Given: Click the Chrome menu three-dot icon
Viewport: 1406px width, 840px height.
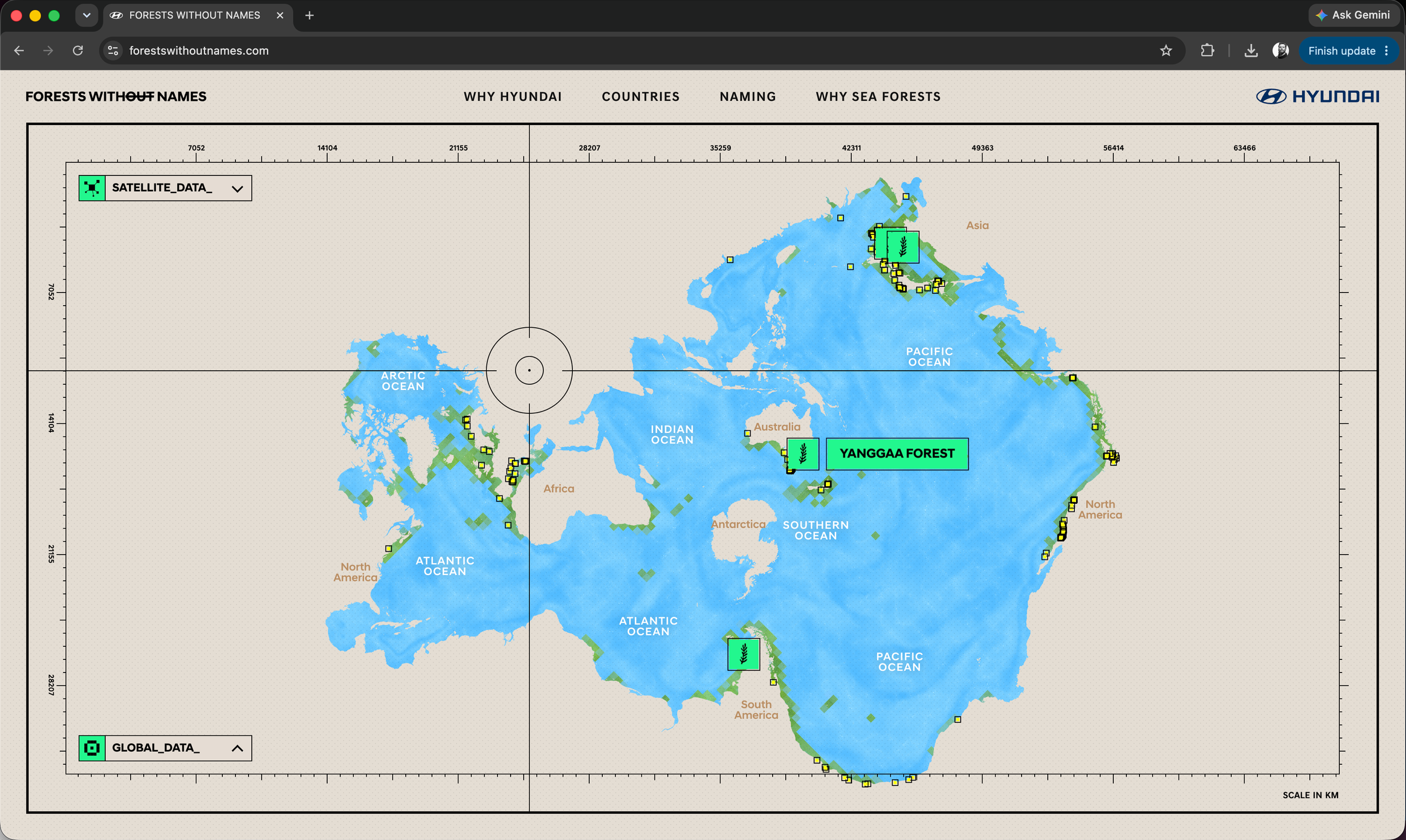Looking at the screenshot, I should 1387,51.
